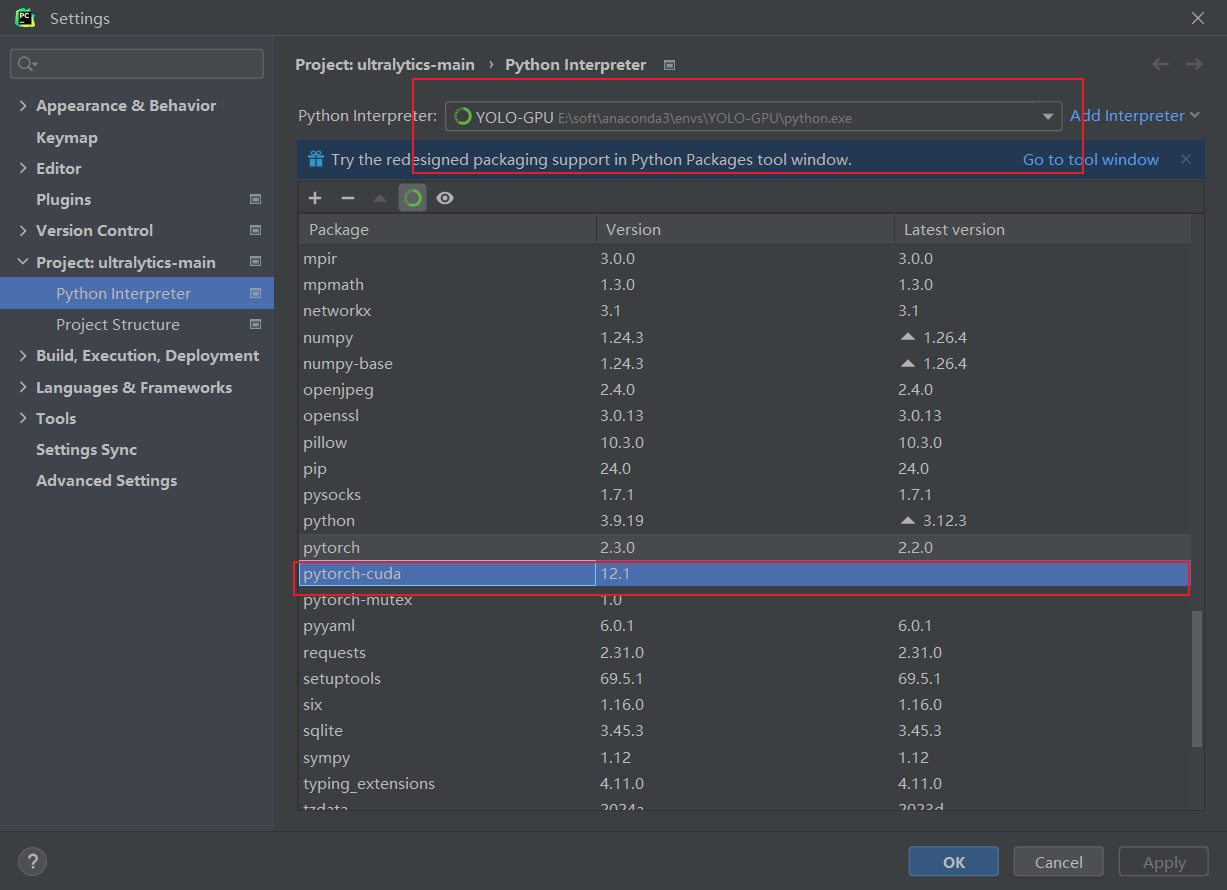Click the upgrade arrow for numpy-base latest version
Viewport: 1227px width, 890px height.
click(x=908, y=363)
